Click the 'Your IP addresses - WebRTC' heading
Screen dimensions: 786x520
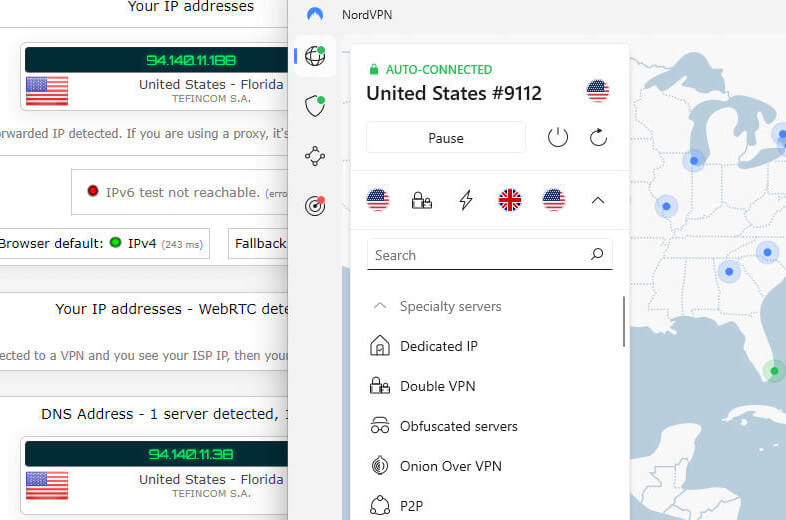(x=171, y=309)
